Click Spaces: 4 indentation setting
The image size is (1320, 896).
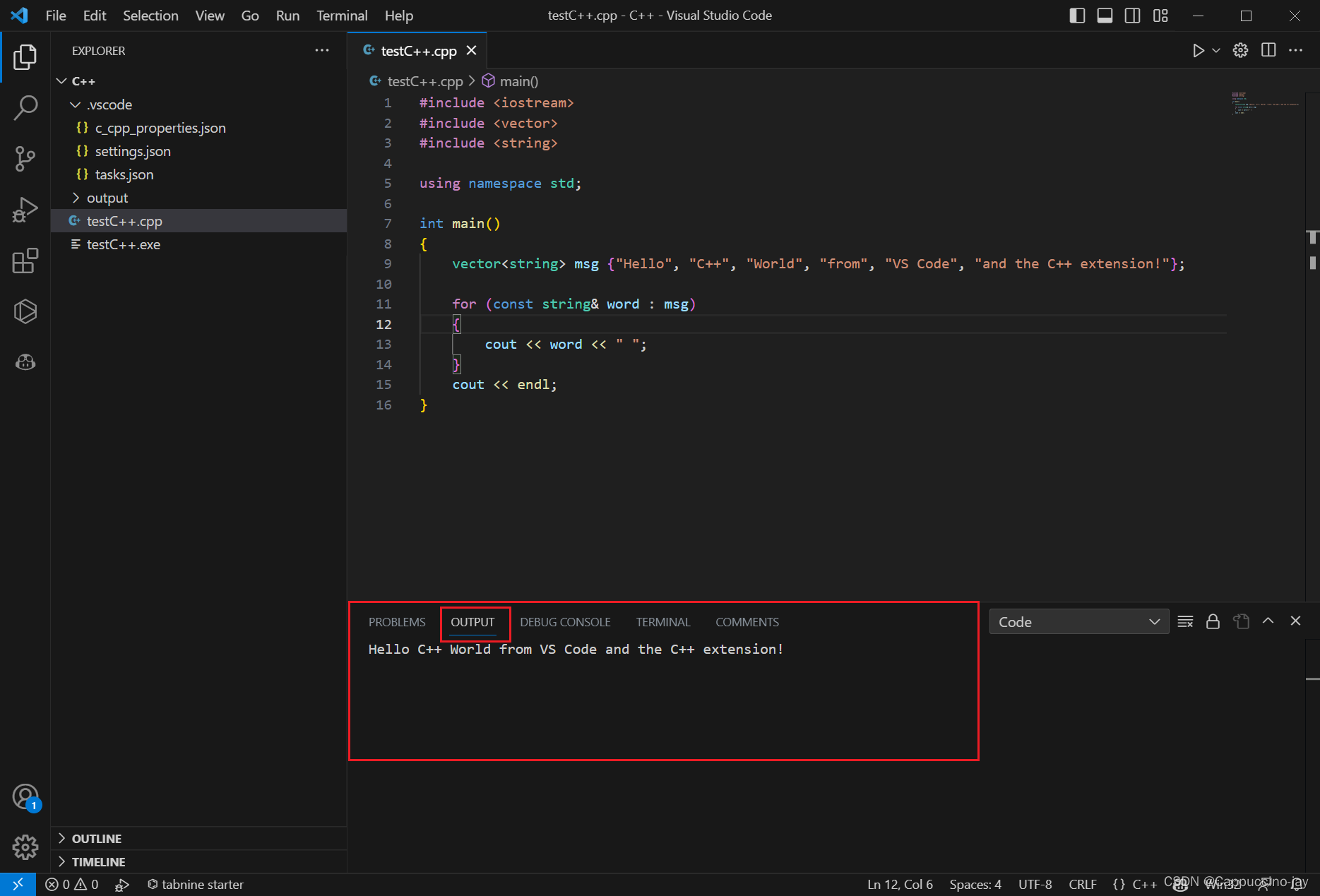(x=975, y=884)
